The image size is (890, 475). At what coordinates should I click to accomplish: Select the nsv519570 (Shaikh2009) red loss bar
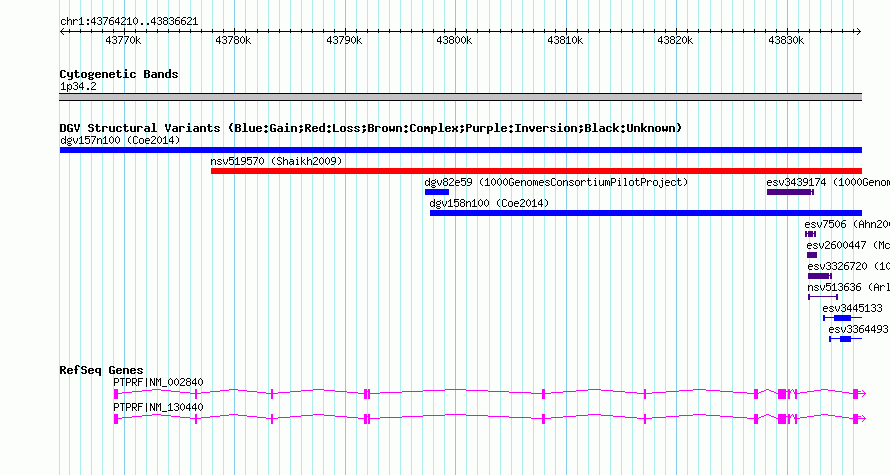pyautogui.click(x=536, y=171)
